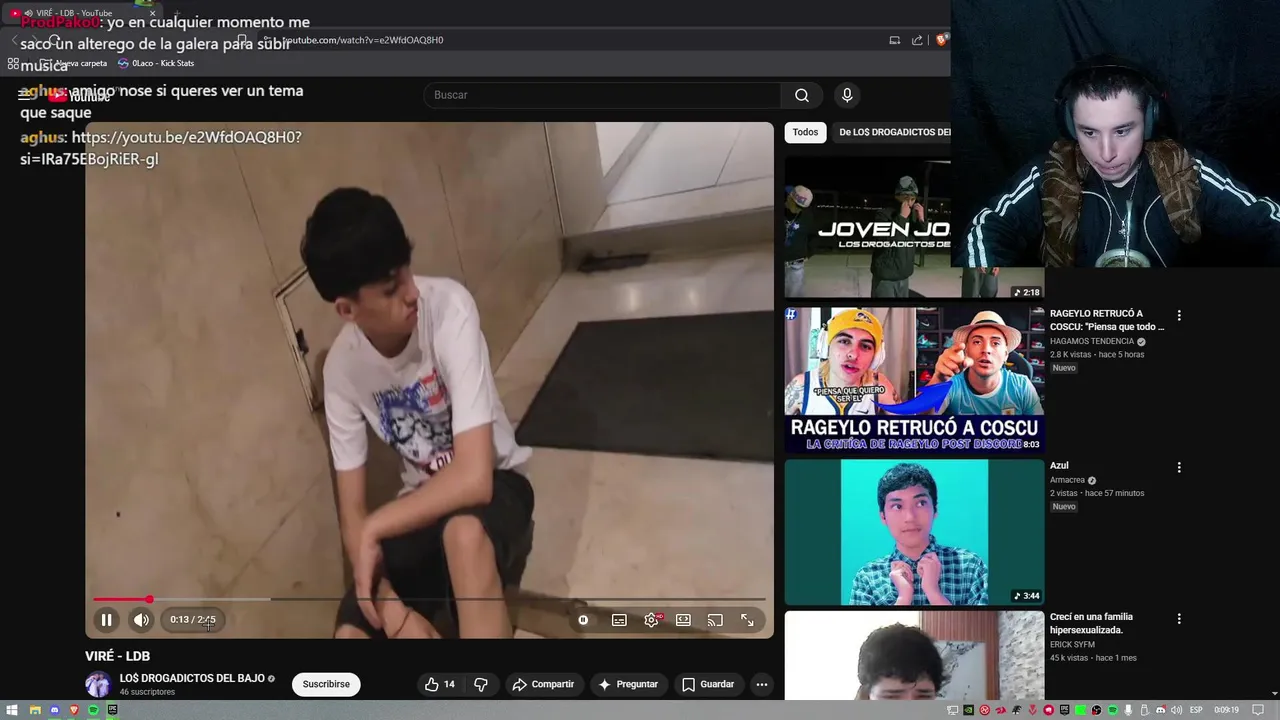
Task: Click the youtube.com URL in address bar
Action: [x=363, y=40]
